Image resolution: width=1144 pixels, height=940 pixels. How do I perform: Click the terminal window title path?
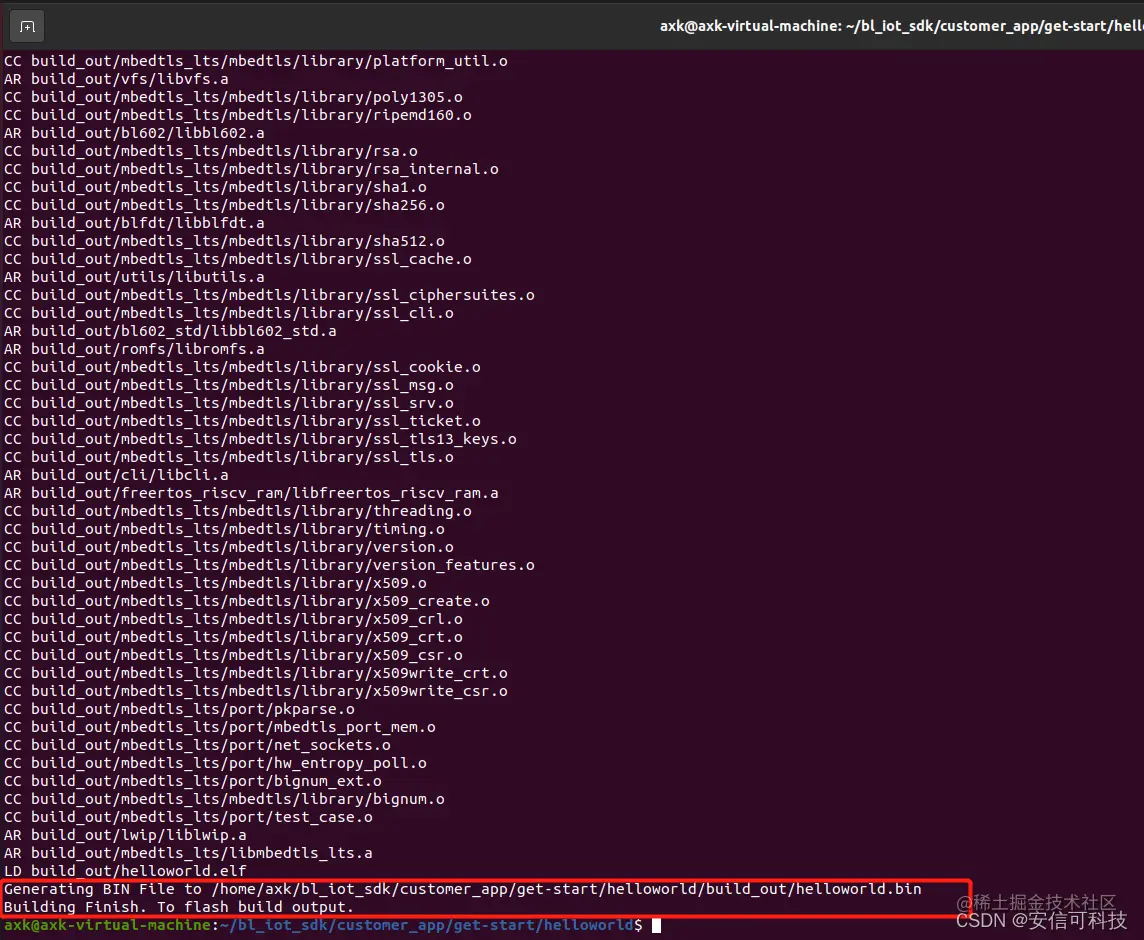(901, 26)
